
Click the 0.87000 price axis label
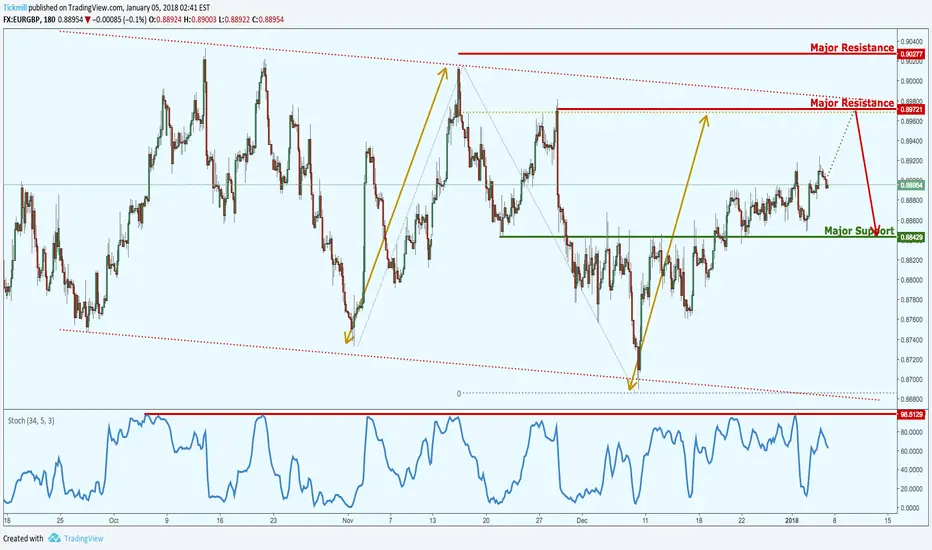pos(912,379)
